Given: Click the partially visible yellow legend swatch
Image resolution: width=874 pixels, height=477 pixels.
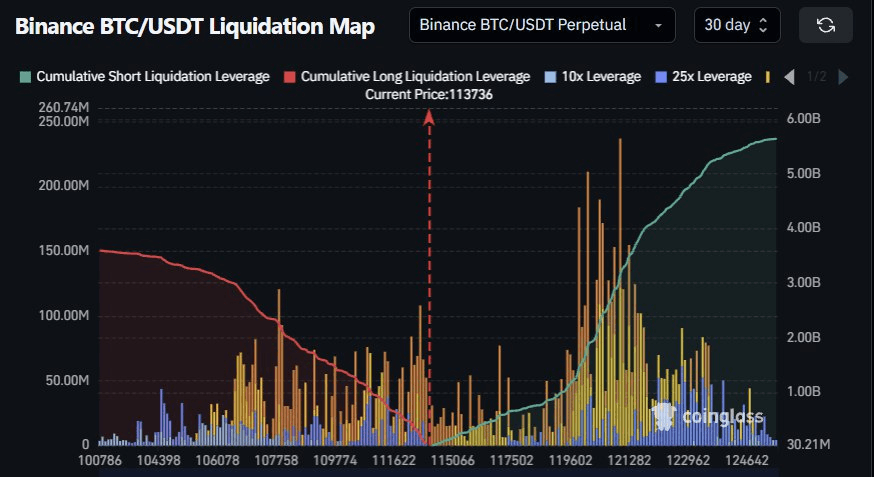Looking at the screenshot, I should coord(769,77).
